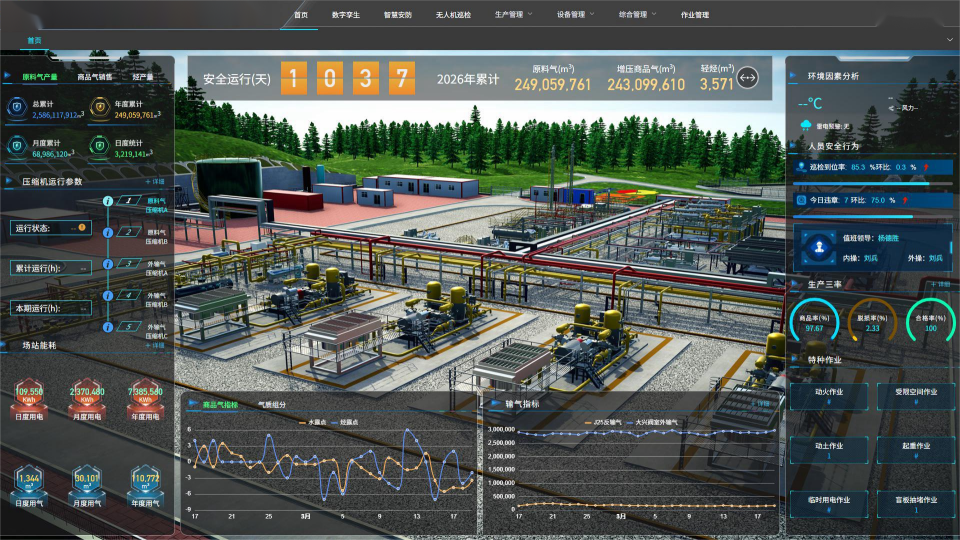The image size is (960, 540).
Task: Click the info icon for compressor 1
Action: 107,202
